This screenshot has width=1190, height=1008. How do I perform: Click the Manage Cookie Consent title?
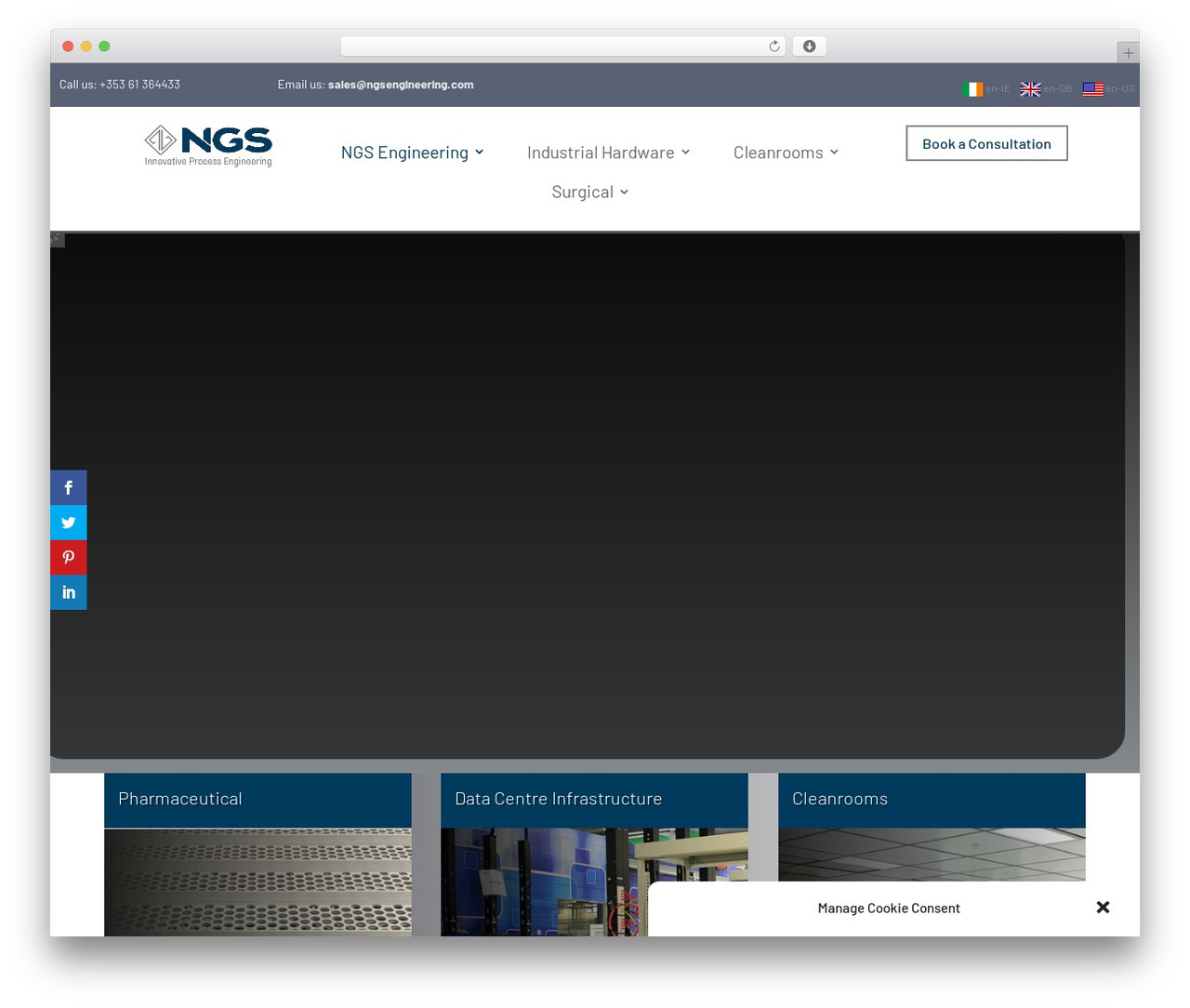click(889, 909)
